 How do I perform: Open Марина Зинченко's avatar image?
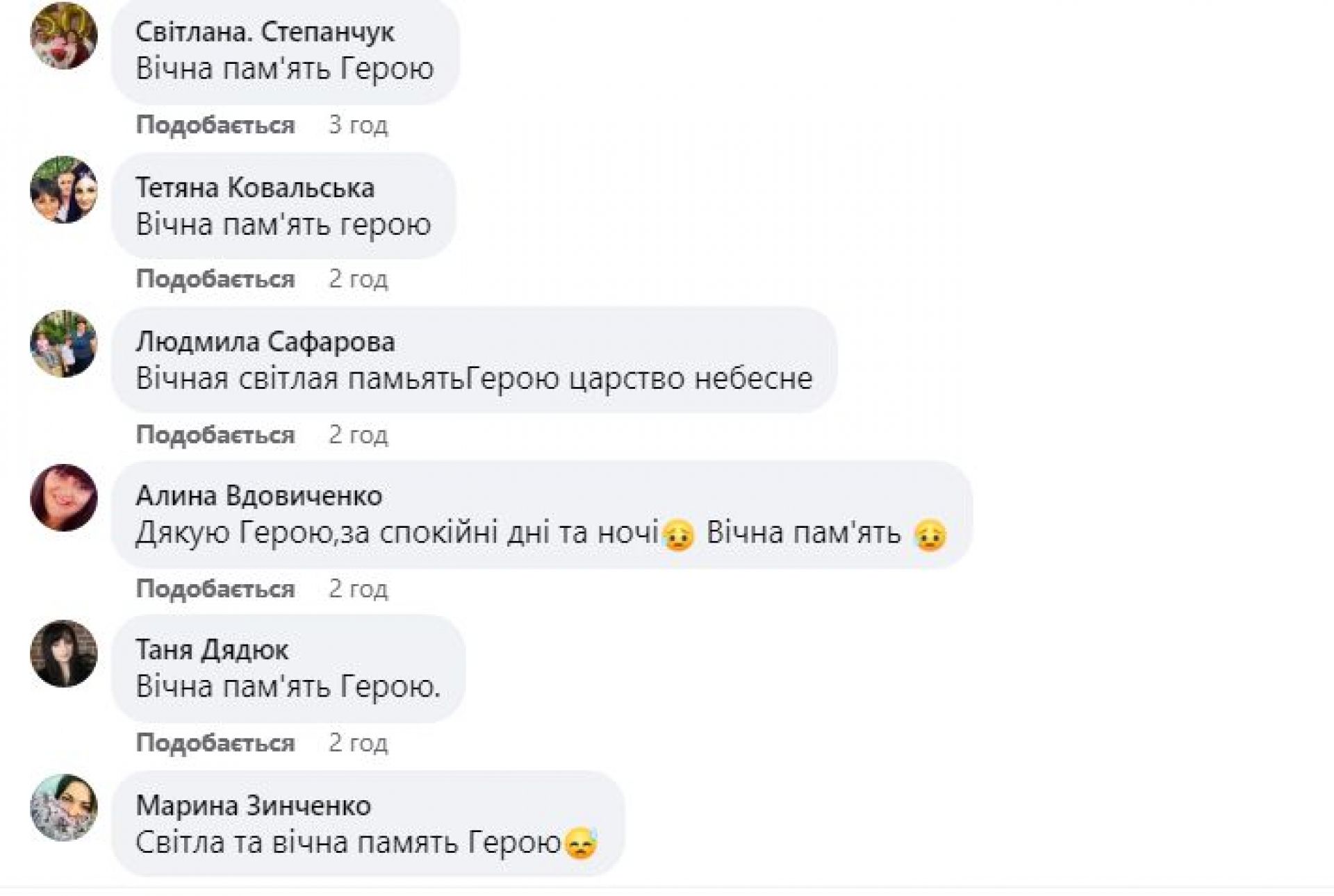pyautogui.click(x=64, y=808)
